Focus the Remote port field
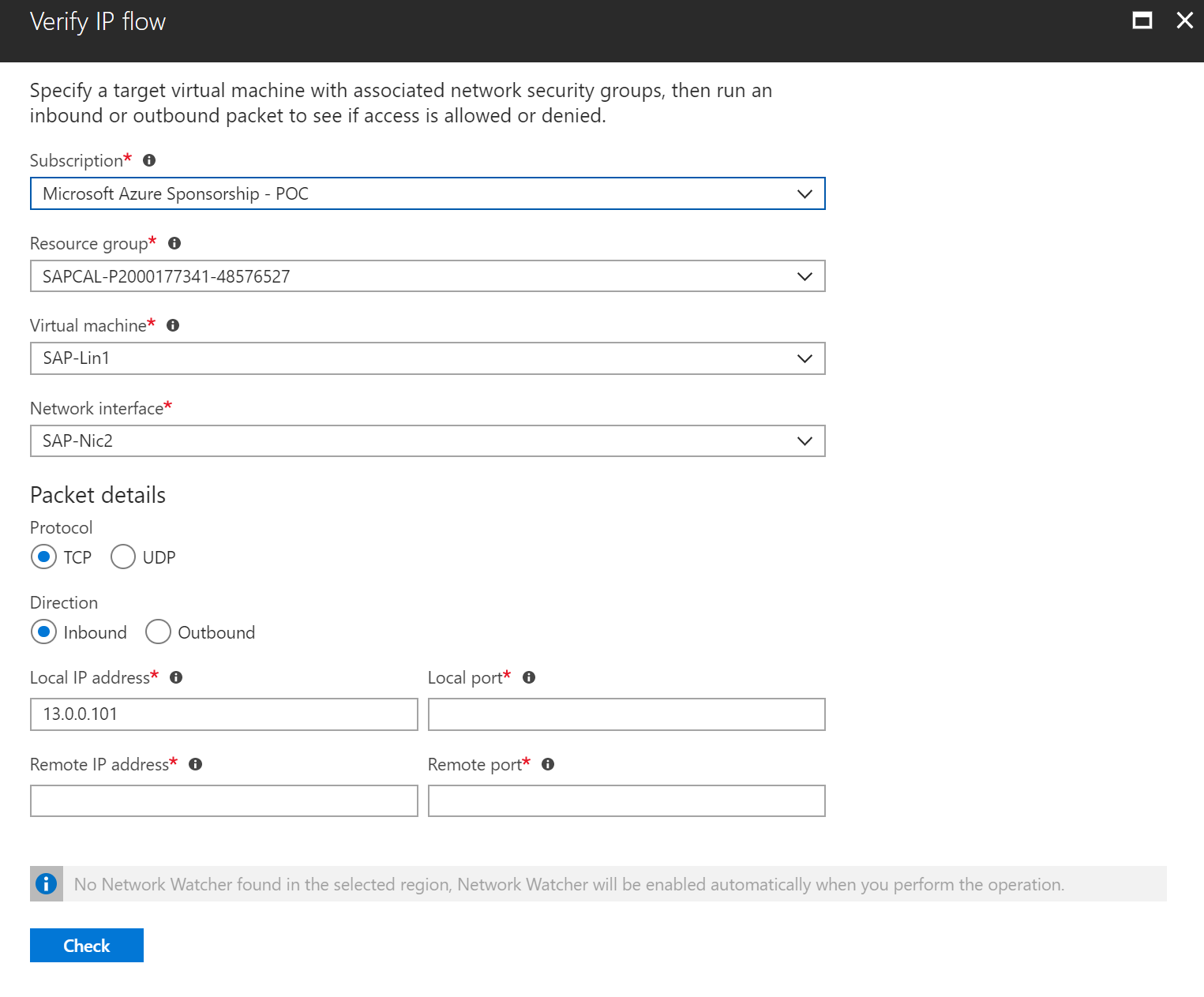This screenshot has width=1204, height=997. click(627, 800)
